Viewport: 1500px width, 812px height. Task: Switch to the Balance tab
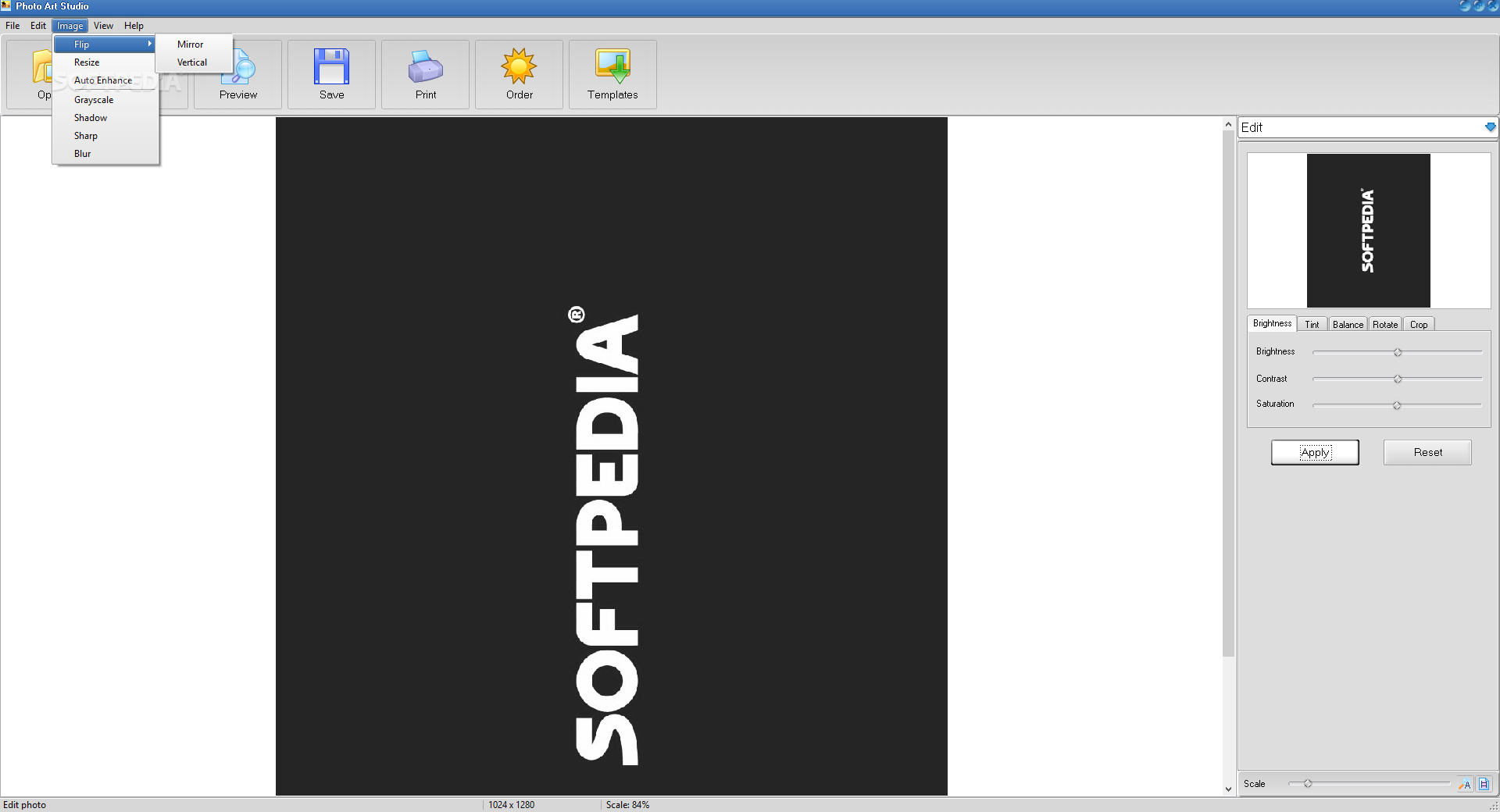tap(1348, 325)
